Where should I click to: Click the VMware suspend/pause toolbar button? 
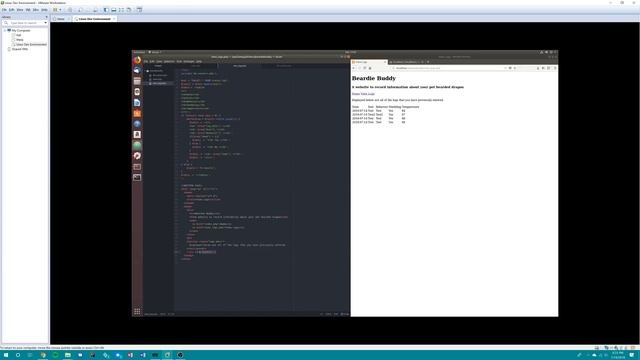point(56,10)
